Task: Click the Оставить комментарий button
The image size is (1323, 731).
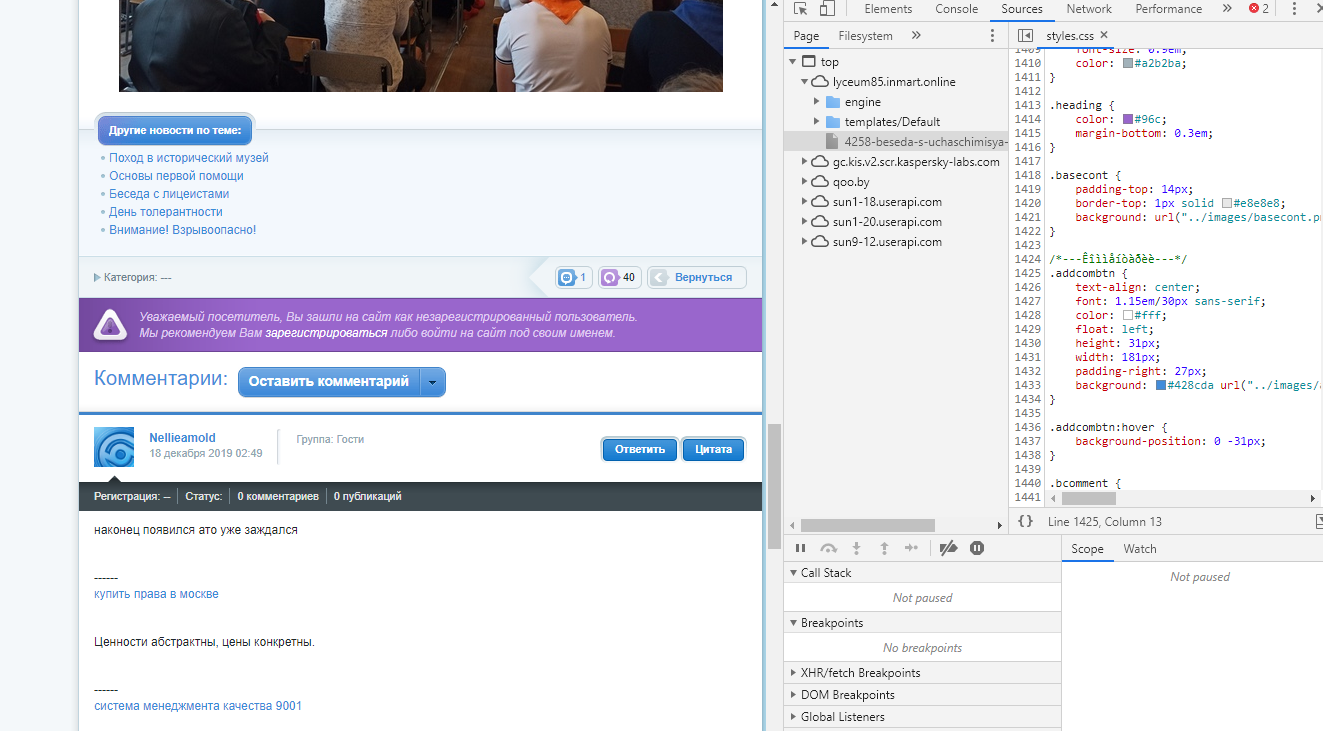Action: pos(328,382)
